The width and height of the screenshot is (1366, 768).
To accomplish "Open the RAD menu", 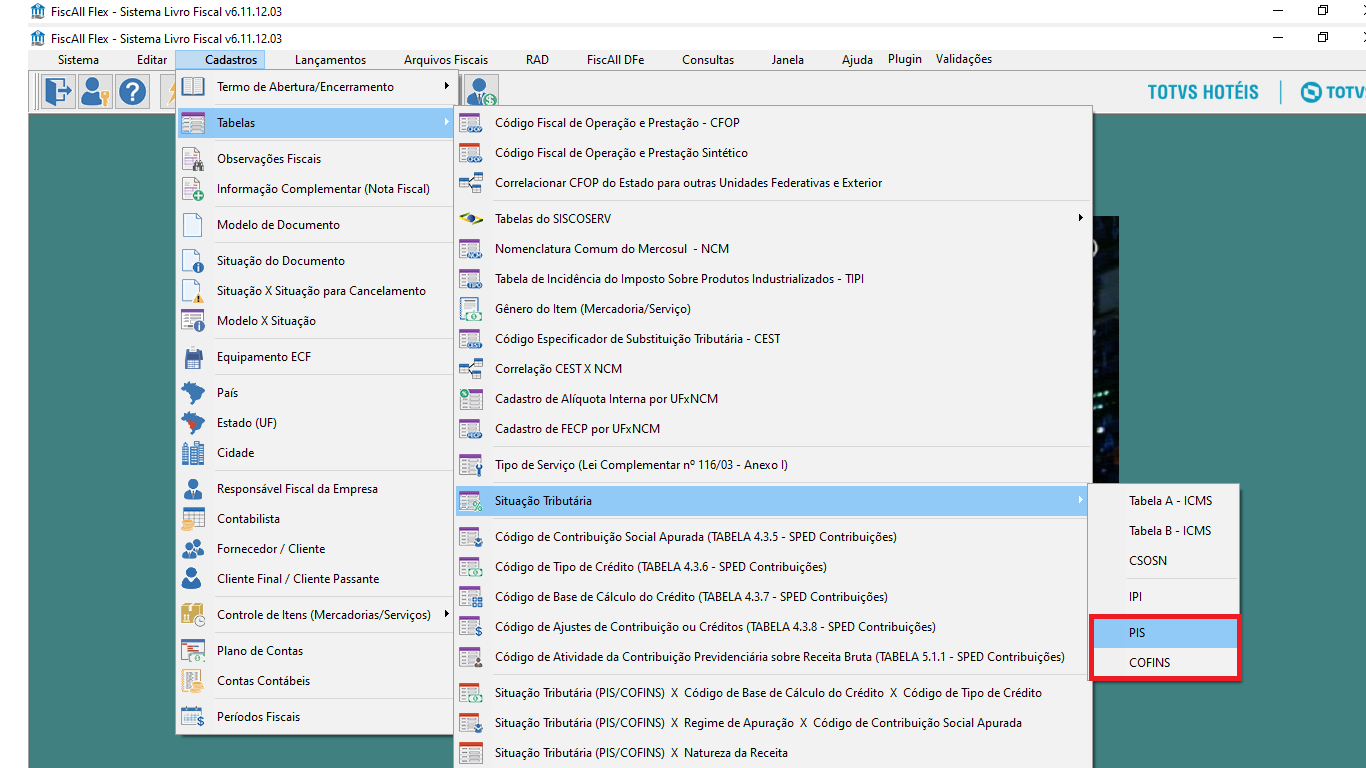I will point(537,60).
